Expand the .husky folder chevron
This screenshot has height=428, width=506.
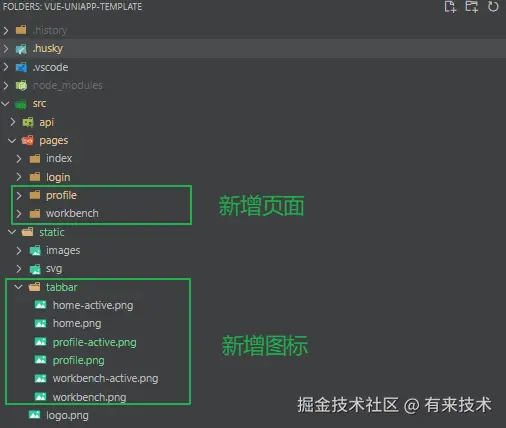tap(6, 49)
